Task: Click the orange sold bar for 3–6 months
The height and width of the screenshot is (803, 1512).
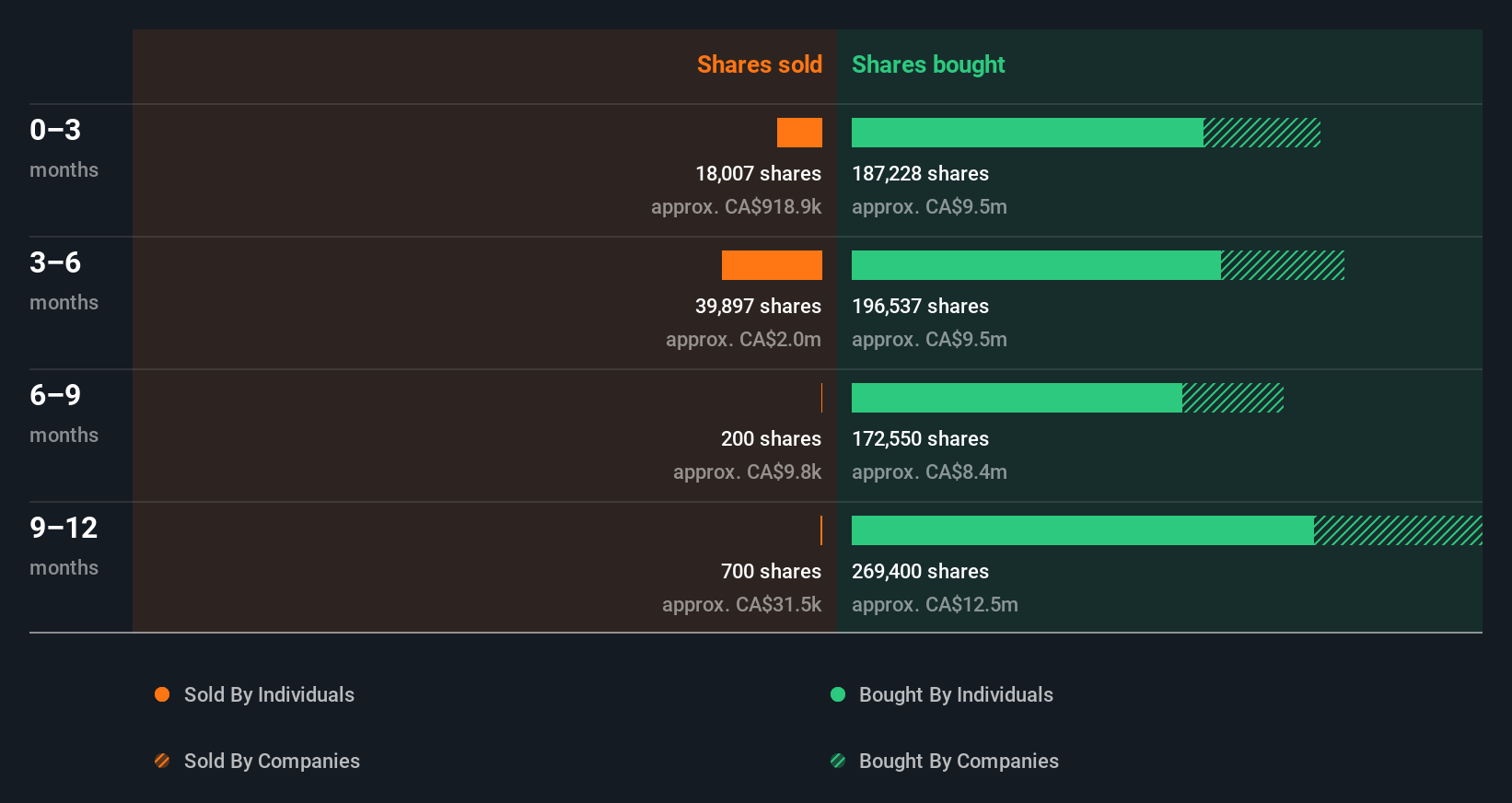Action: tap(772, 265)
